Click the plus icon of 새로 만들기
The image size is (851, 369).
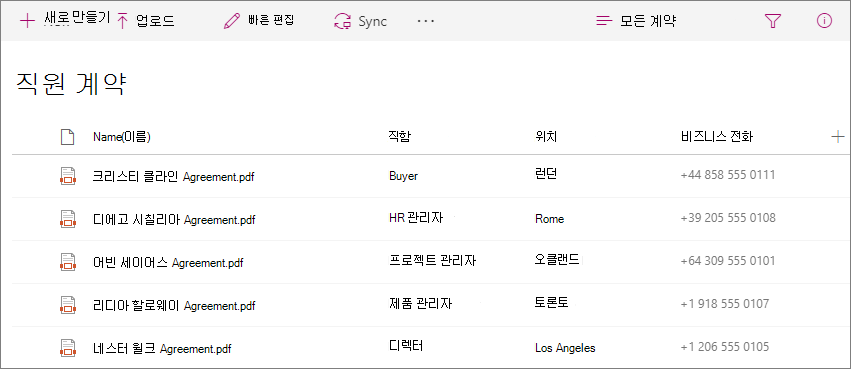coord(27,21)
